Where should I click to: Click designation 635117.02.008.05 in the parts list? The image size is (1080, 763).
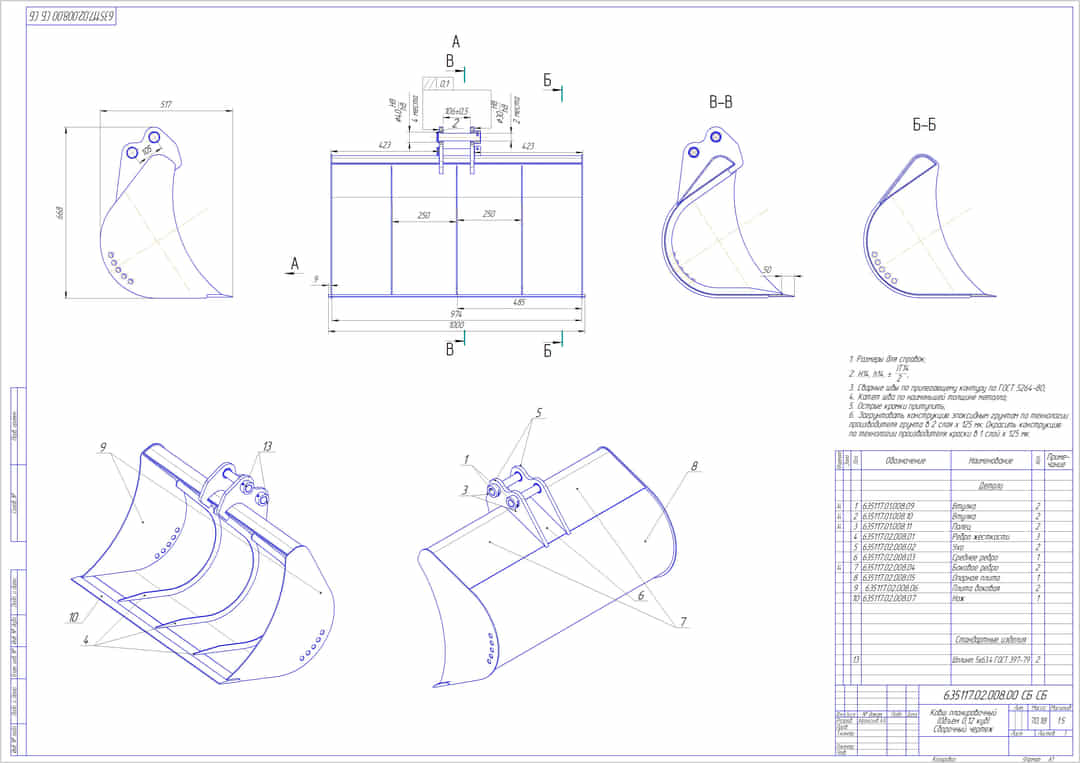coord(889,578)
